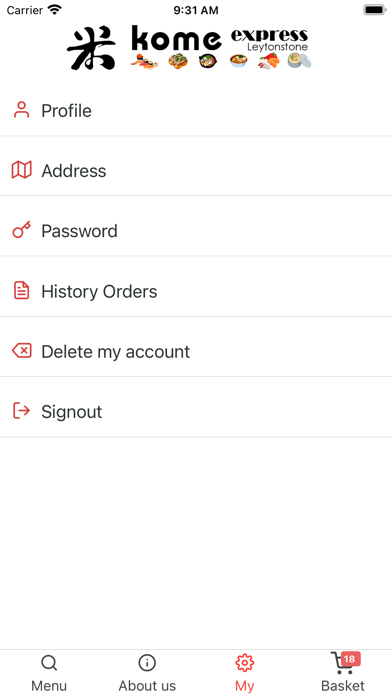Switch to the Basket tab label

tap(343, 686)
